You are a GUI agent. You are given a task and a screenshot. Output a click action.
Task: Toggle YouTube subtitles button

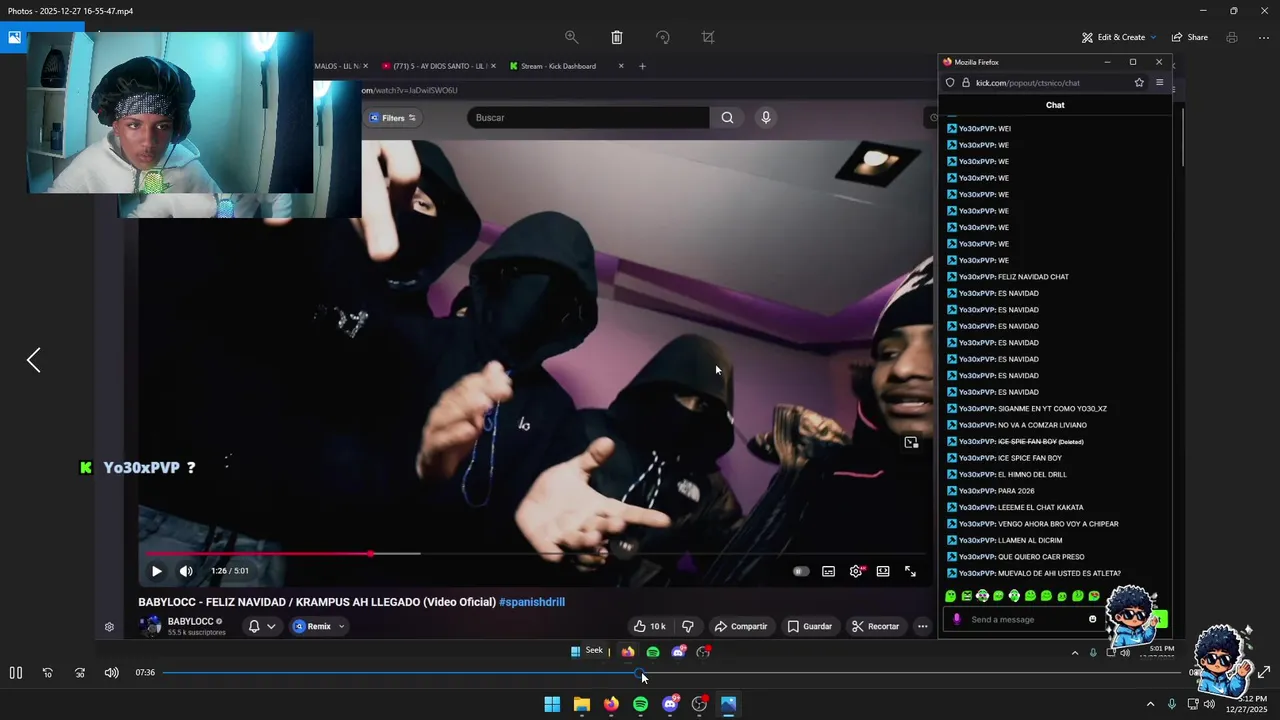[x=829, y=571]
